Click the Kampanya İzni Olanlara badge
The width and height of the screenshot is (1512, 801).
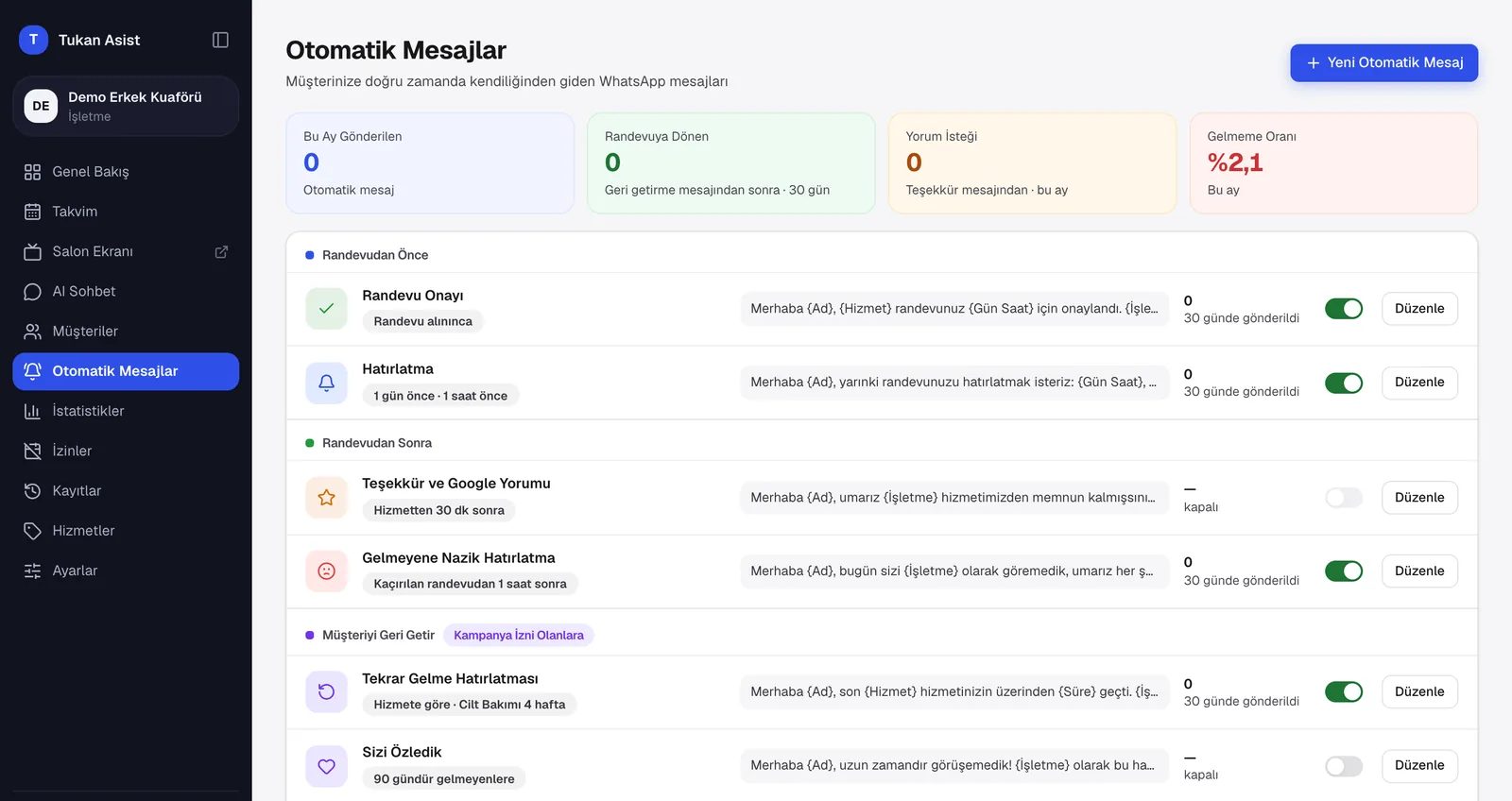pyautogui.click(x=519, y=635)
